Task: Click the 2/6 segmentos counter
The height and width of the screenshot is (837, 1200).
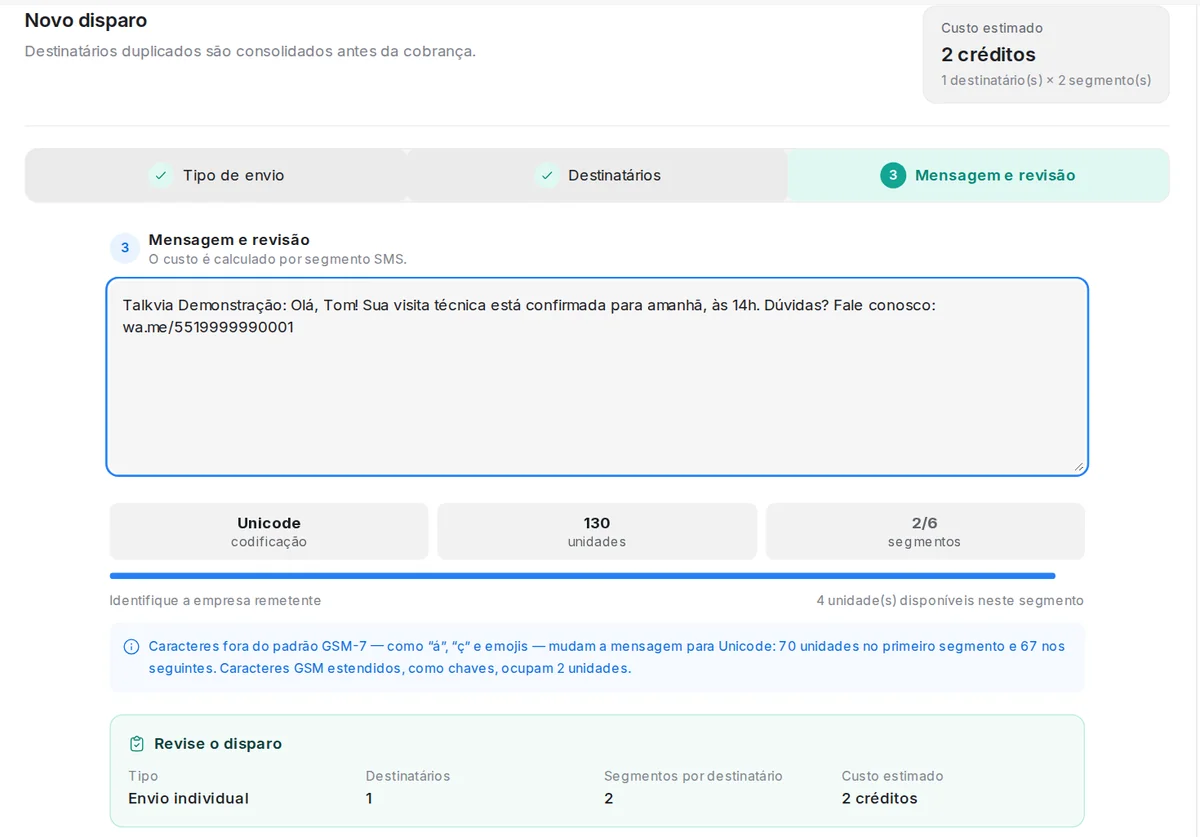Action: pos(925,531)
